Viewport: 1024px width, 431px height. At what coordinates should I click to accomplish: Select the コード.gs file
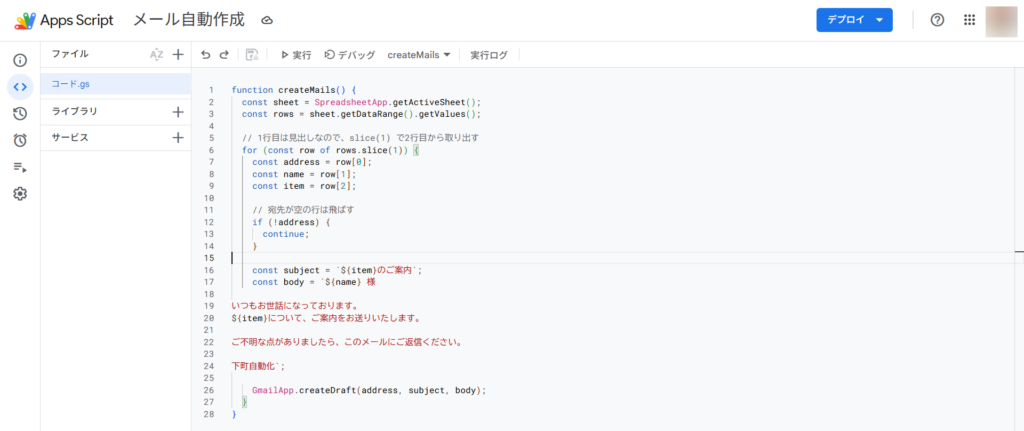click(116, 84)
